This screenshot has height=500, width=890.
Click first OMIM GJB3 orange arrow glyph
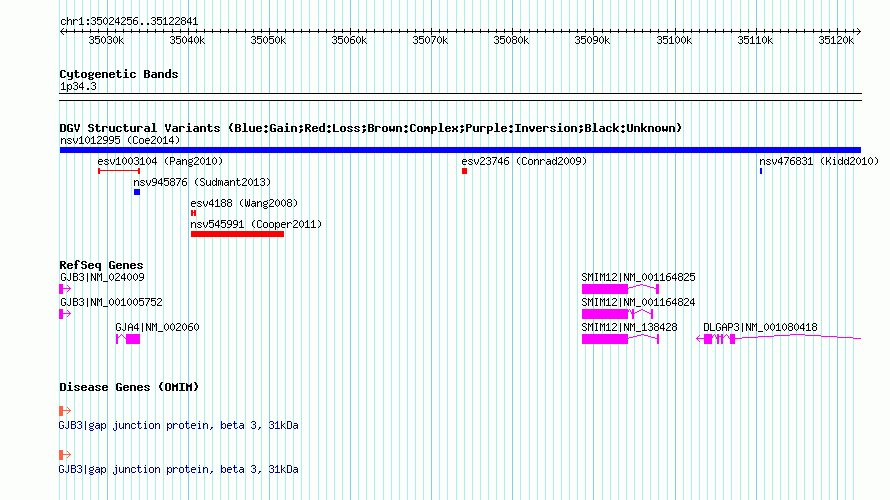[x=65, y=410]
